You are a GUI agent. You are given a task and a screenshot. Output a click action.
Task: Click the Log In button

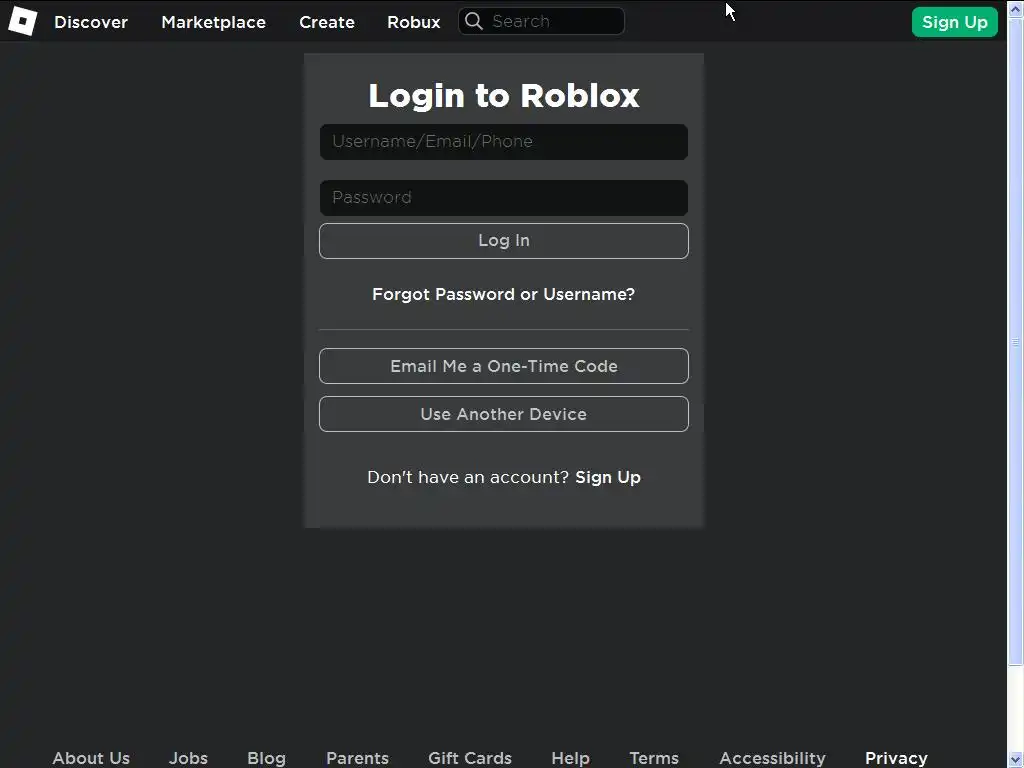pyautogui.click(x=504, y=241)
